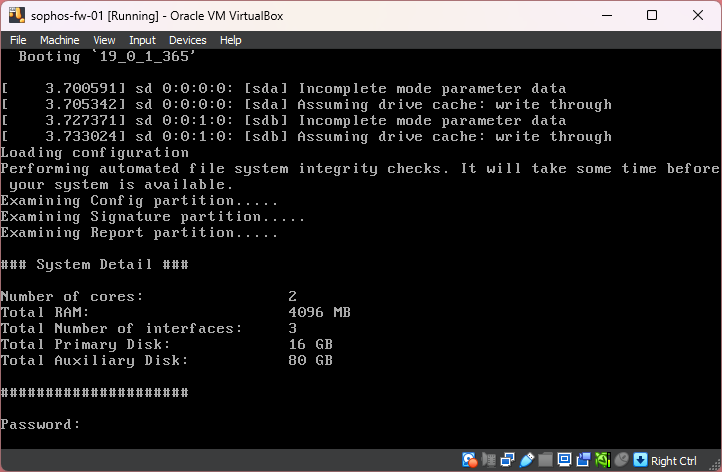Click the '16 GB' primary disk value
The width and height of the screenshot is (722, 472).
tap(310, 344)
